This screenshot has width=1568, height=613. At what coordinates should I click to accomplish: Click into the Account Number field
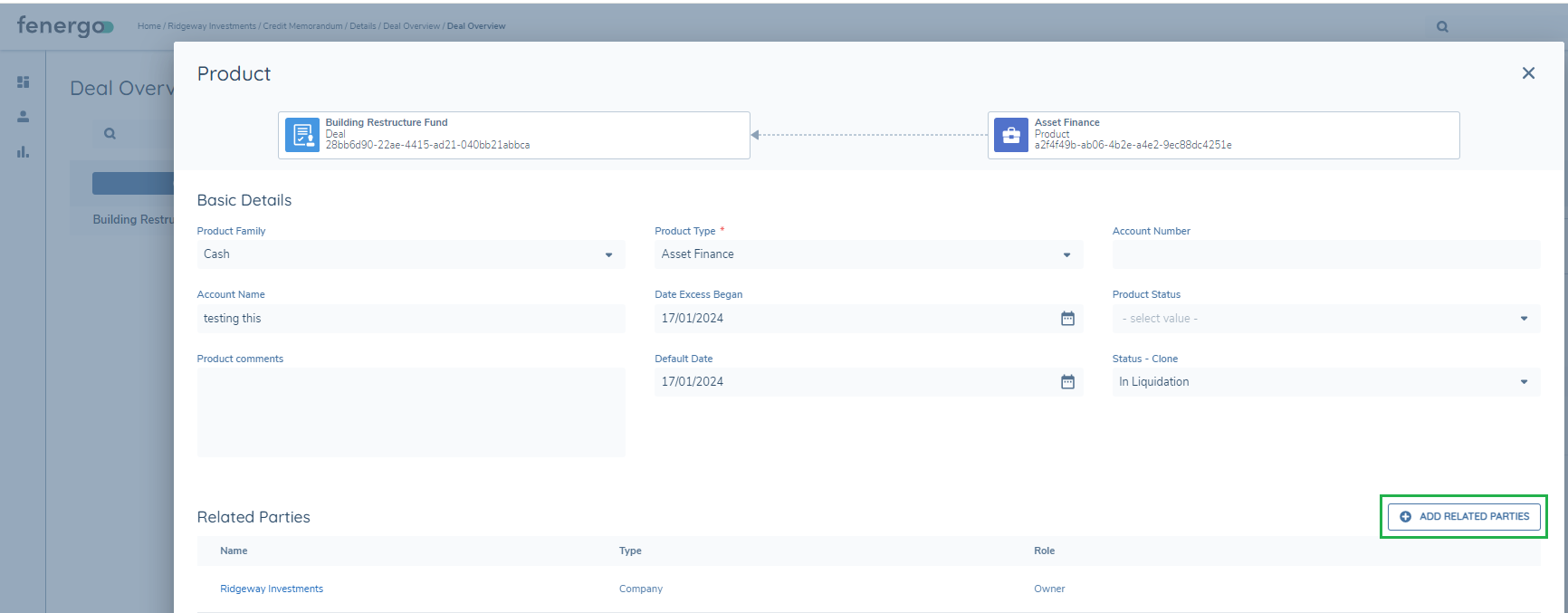pyautogui.click(x=1325, y=254)
